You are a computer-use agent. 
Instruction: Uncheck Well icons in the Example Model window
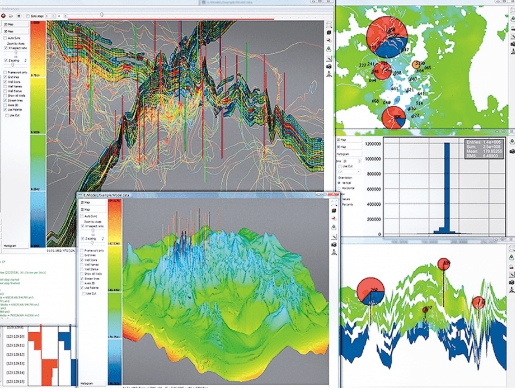pyautogui.click(x=82, y=260)
